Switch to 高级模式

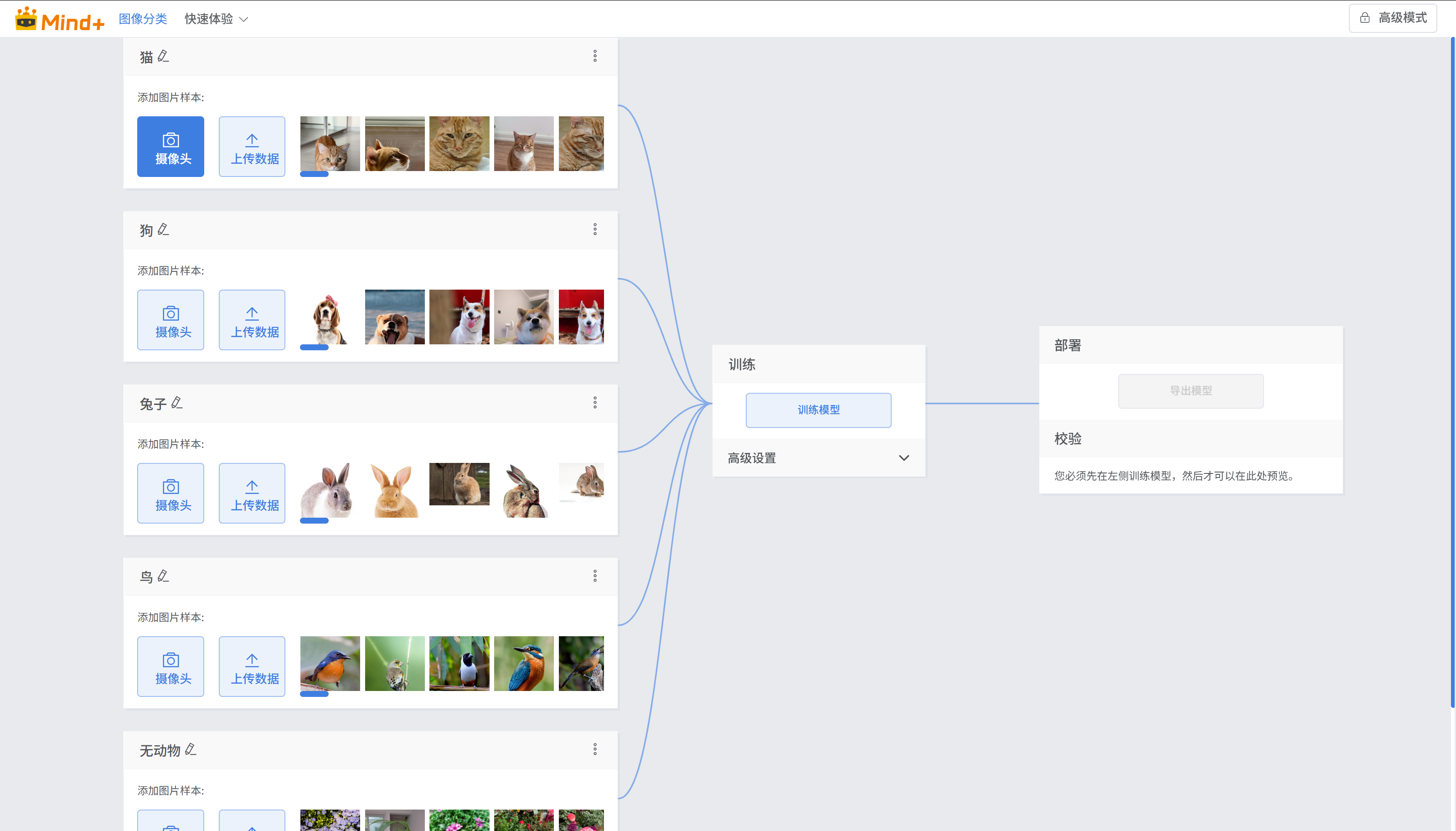coord(1392,18)
